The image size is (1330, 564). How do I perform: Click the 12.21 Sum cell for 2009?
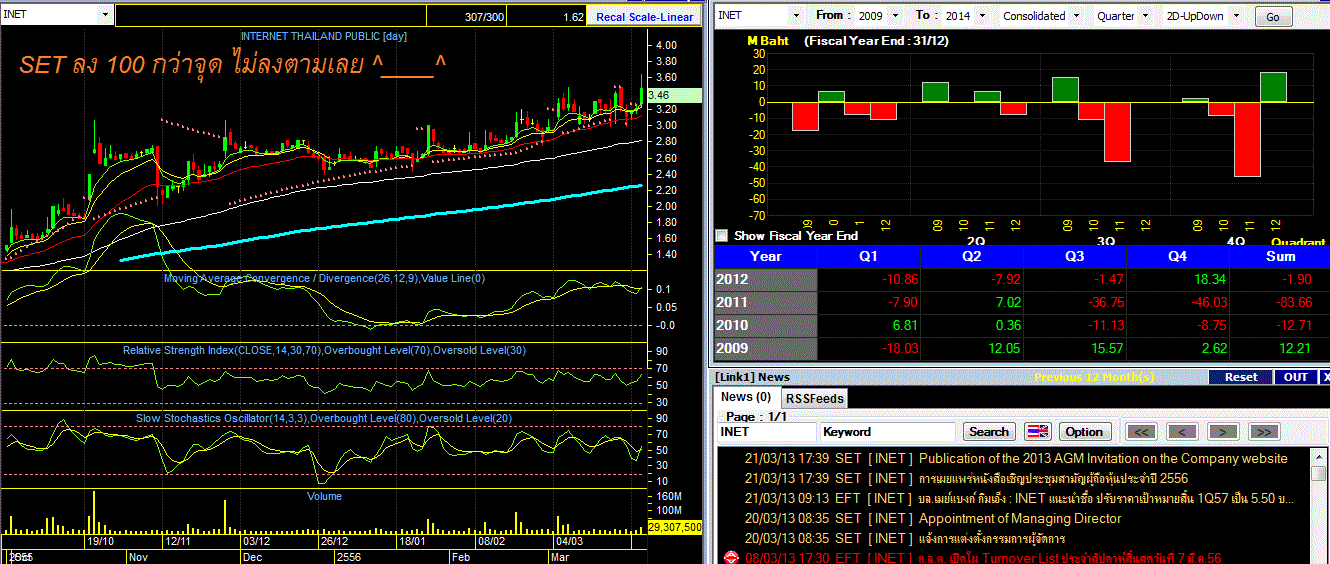point(1280,348)
